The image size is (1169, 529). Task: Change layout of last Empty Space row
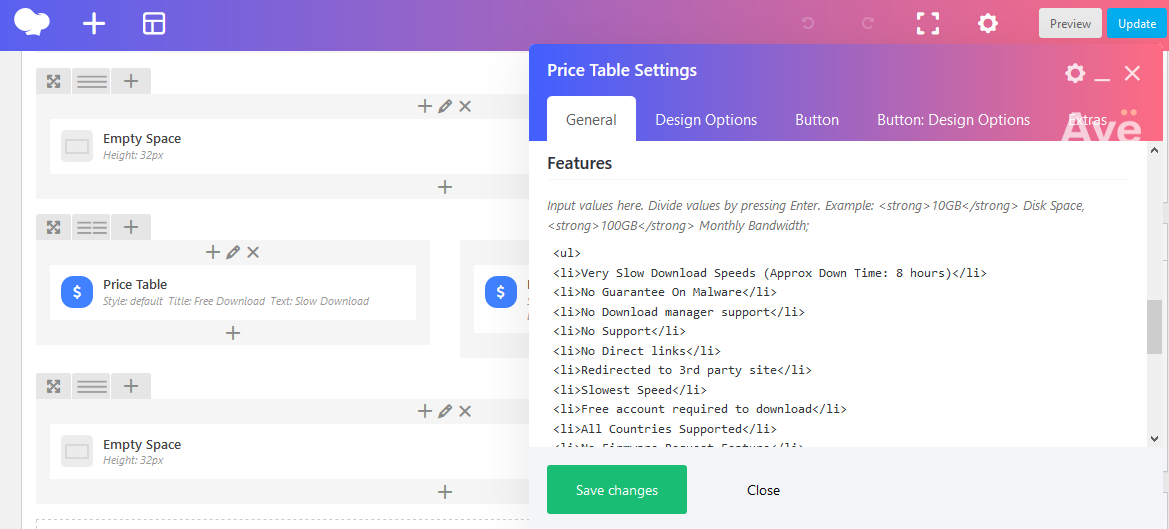pos(92,386)
